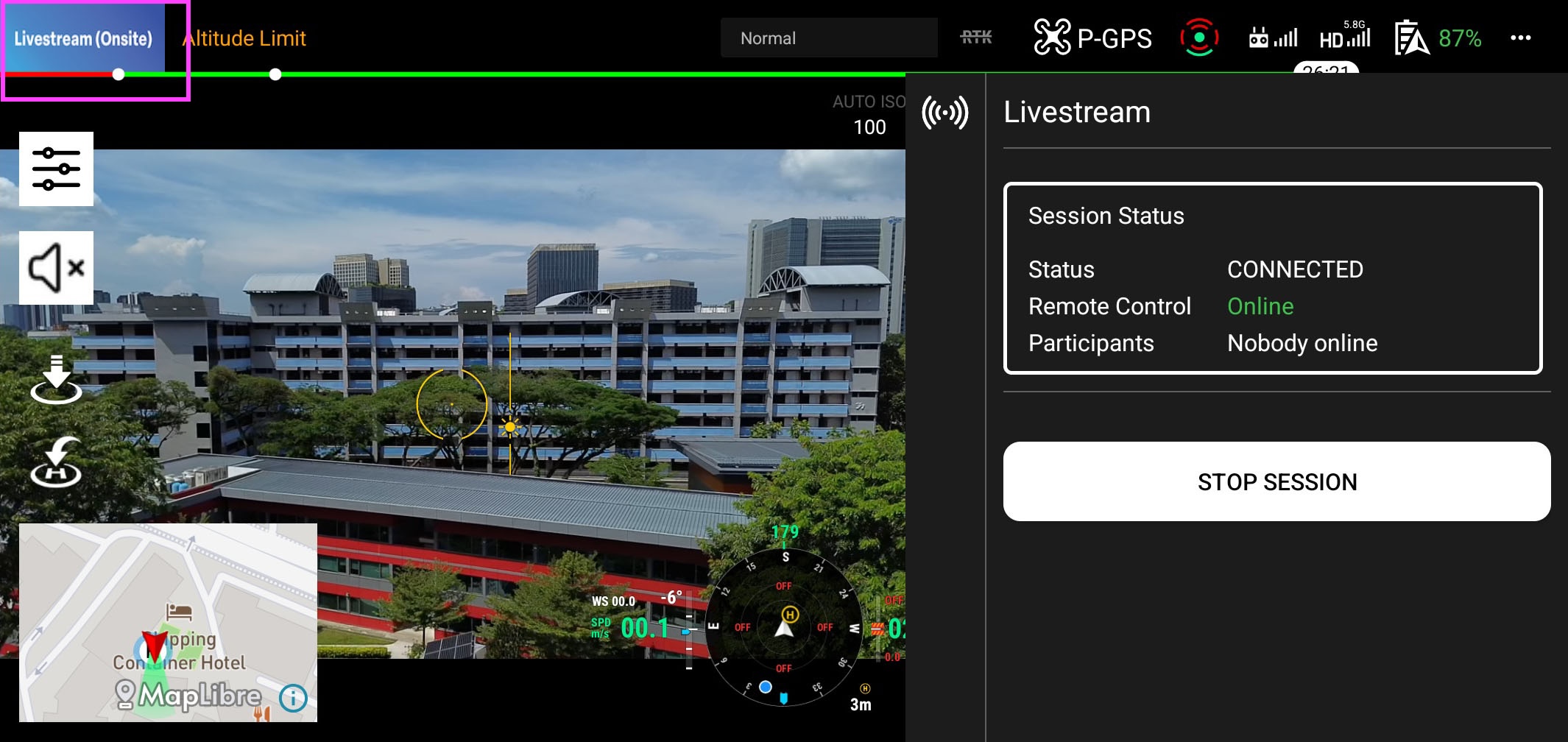
Task: Open the obstacle sensing status icon
Action: pyautogui.click(x=1199, y=38)
